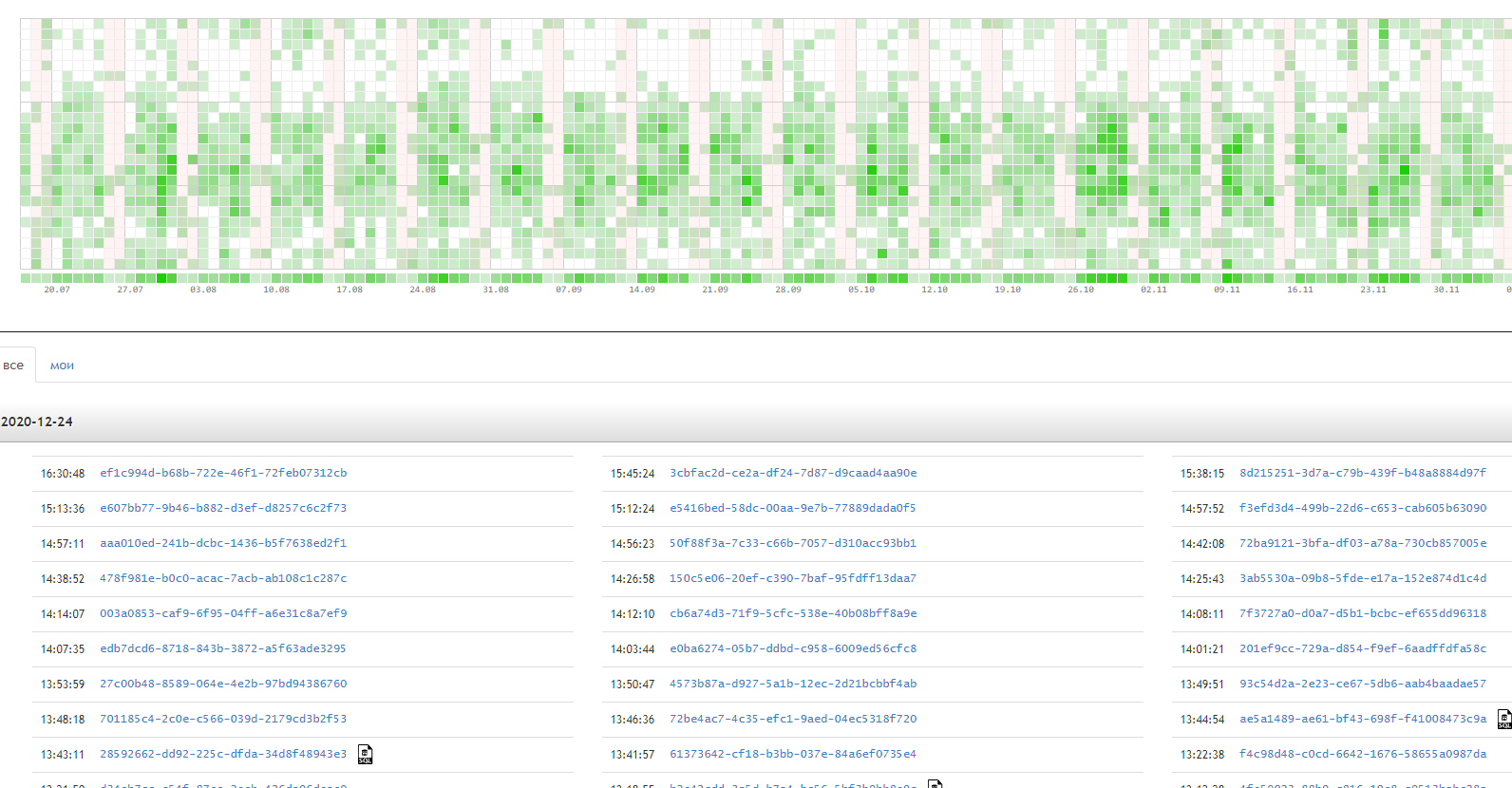This screenshot has height=788, width=1512.
Task: Open link 61373642-cf18-b3bb-037e-84a6ef0735e4
Action: tap(793, 754)
